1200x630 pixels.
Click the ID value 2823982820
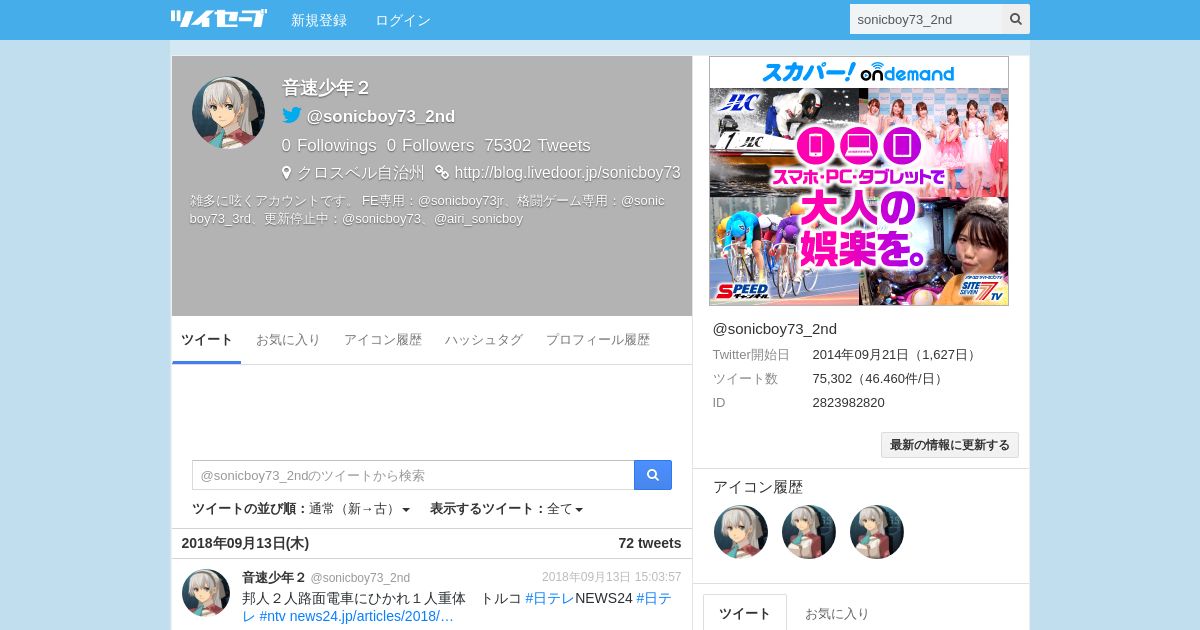coord(849,403)
